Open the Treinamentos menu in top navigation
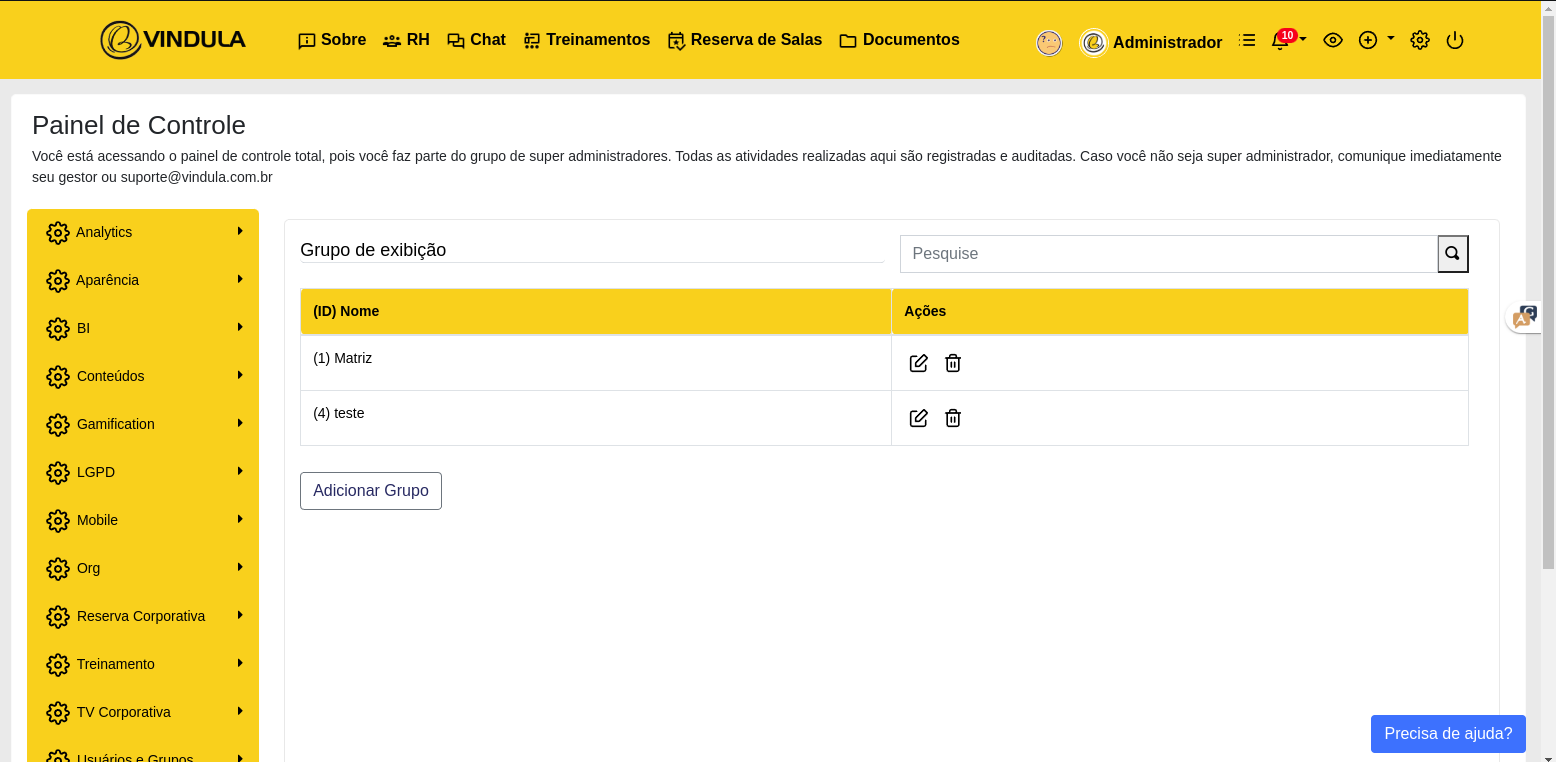 (x=587, y=40)
